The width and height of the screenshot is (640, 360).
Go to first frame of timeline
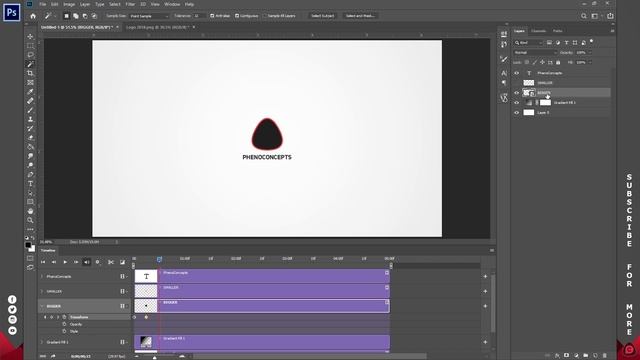(x=43, y=262)
